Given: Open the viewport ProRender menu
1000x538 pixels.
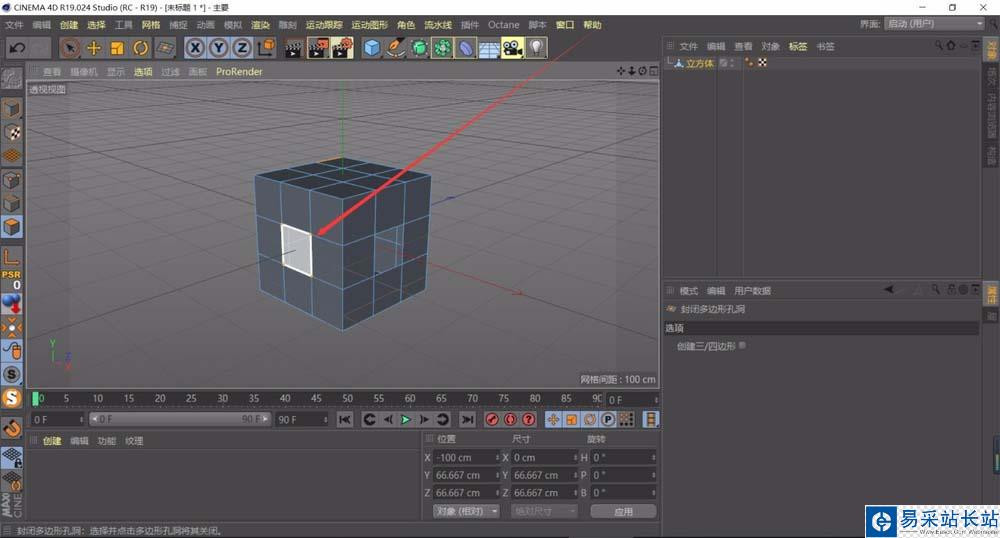Looking at the screenshot, I should pyautogui.click(x=239, y=72).
